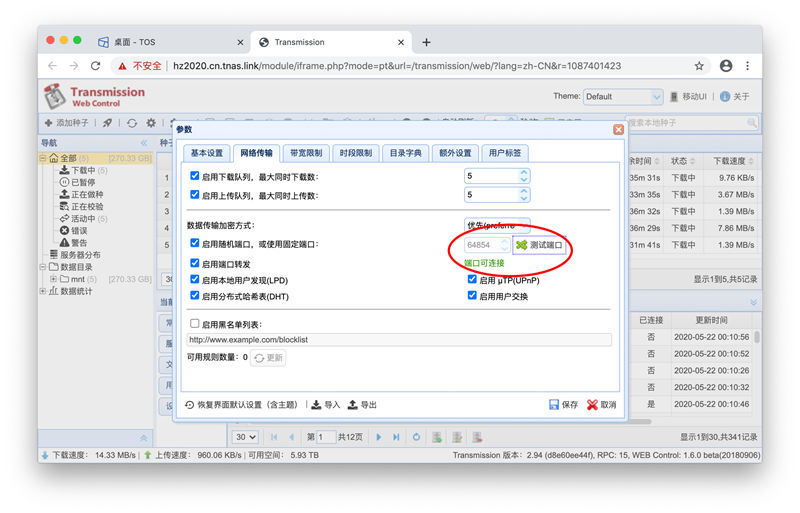The width and height of the screenshot is (800, 513).
Task: Click the 导出 export button
Action: pos(362,405)
